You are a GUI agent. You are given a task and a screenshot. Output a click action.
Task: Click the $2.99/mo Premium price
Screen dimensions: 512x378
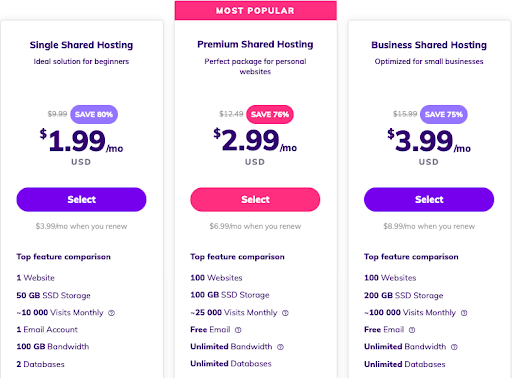coord(255,140)
